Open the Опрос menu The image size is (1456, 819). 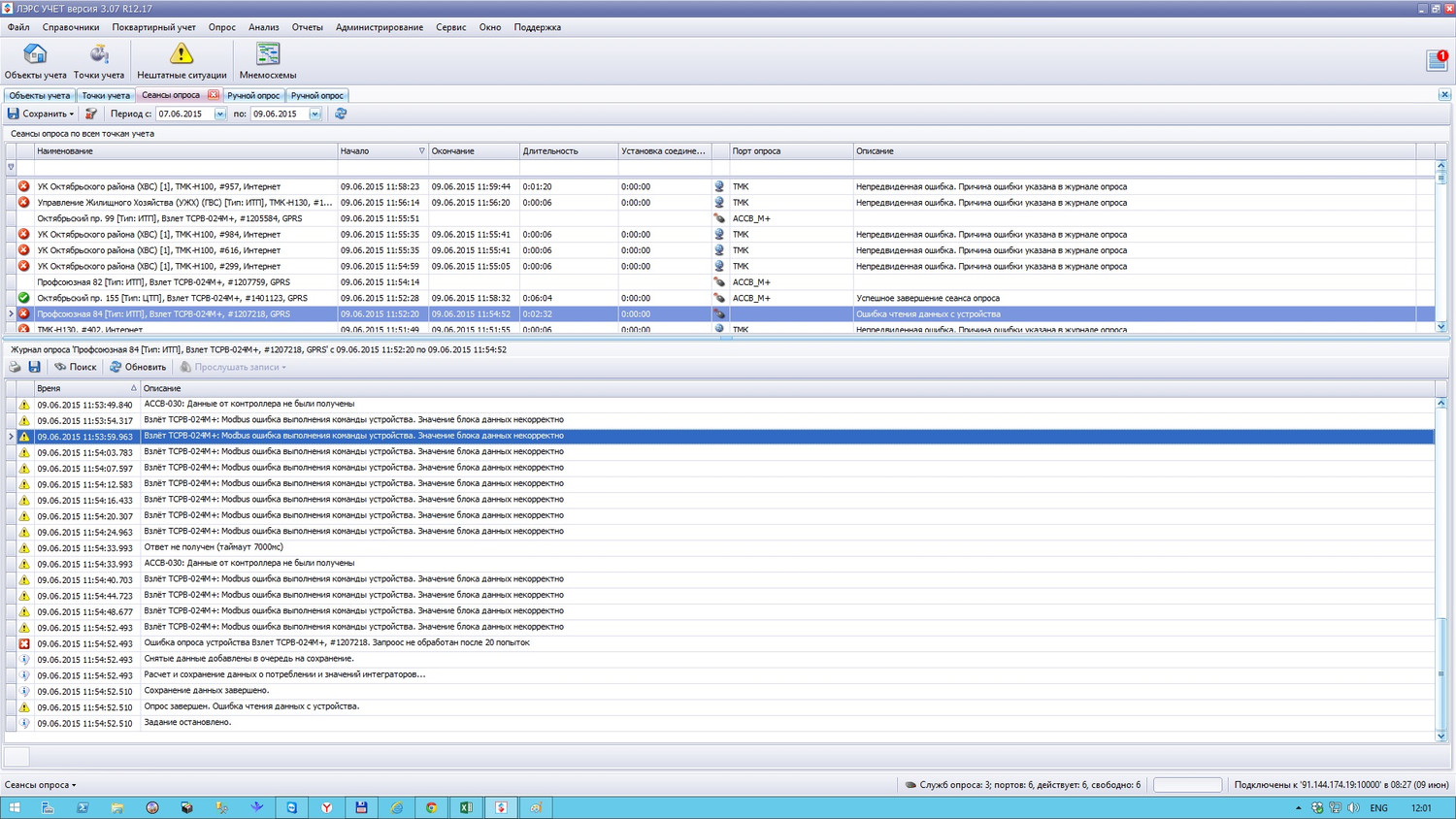221,27
